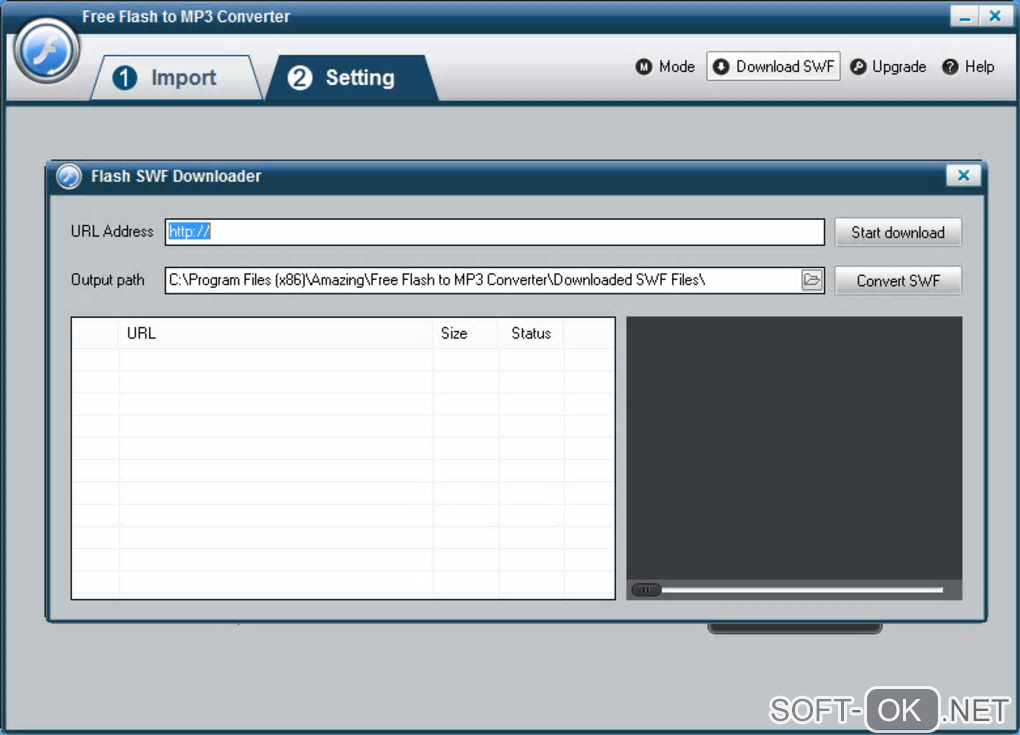Screen dimensions: 1020x735
Task: Sort list by Status column header
Action: click(531, 333)
